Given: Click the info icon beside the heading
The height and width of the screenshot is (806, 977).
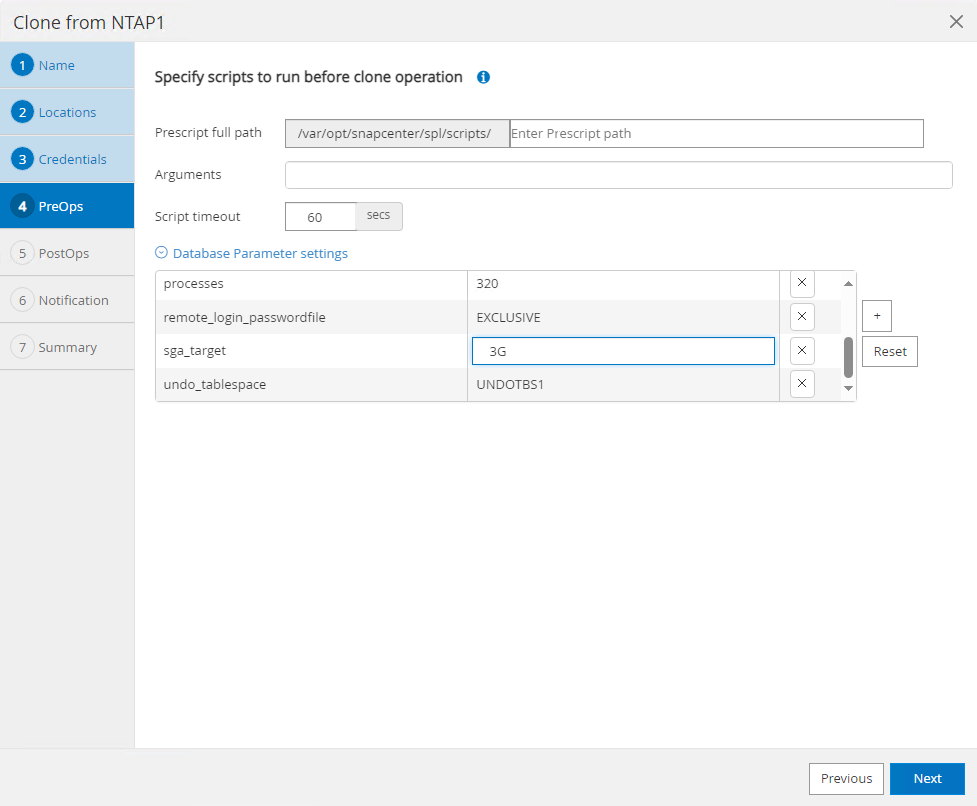Looking at the screenshot, I should (x=483, y=77).
